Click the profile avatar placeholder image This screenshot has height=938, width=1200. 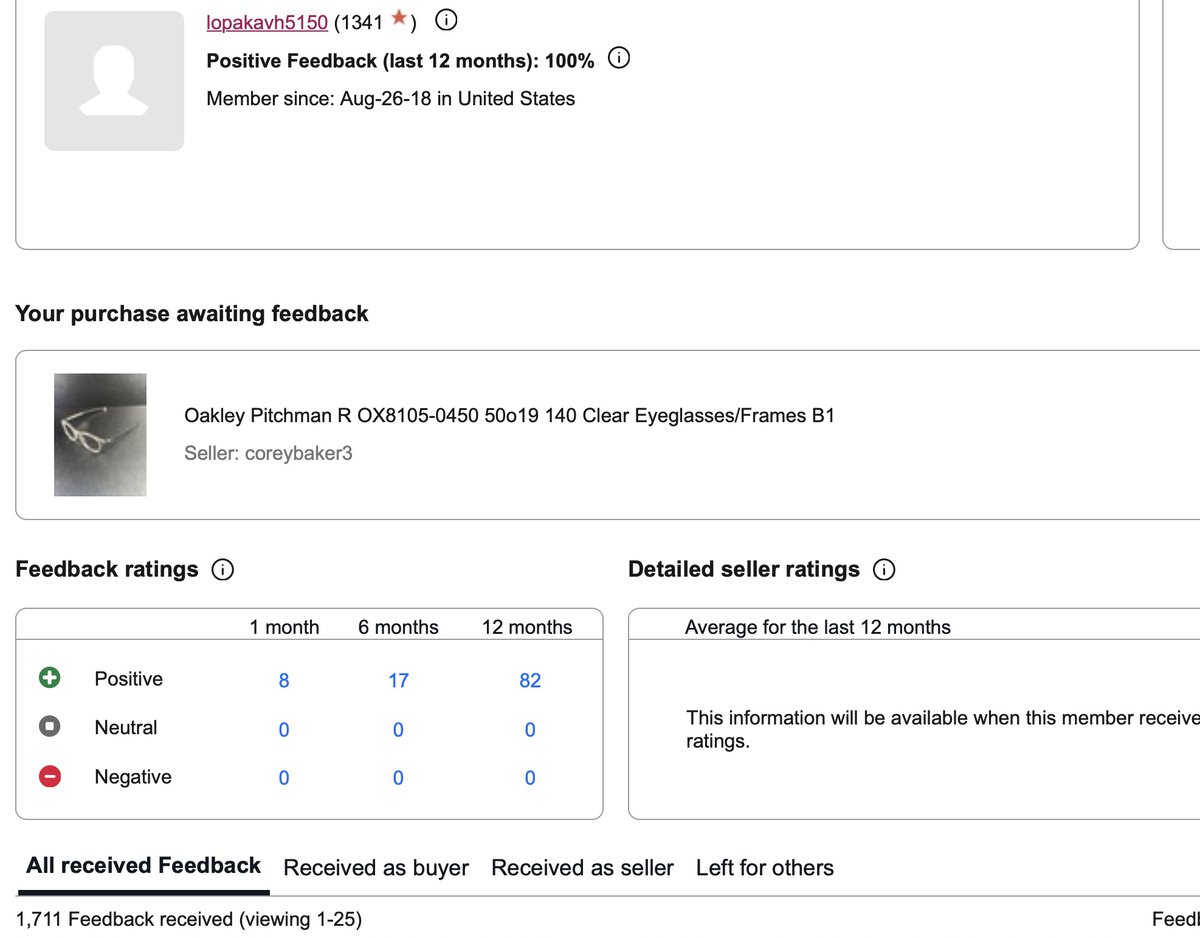pyautogui.click(x=113, y=81)
